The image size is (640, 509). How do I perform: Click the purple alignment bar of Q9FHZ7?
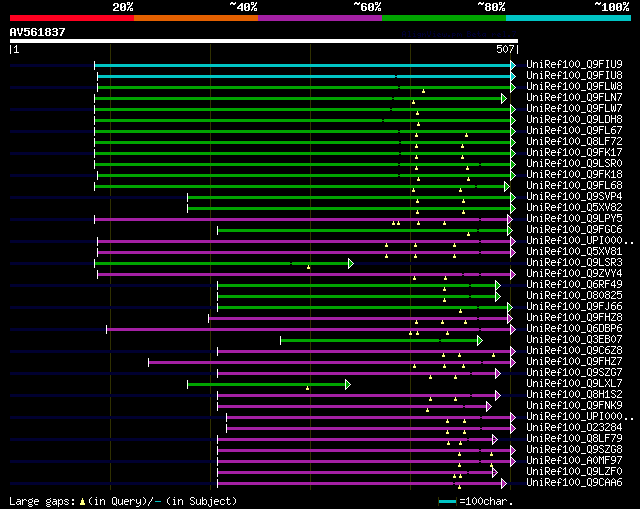329,362
